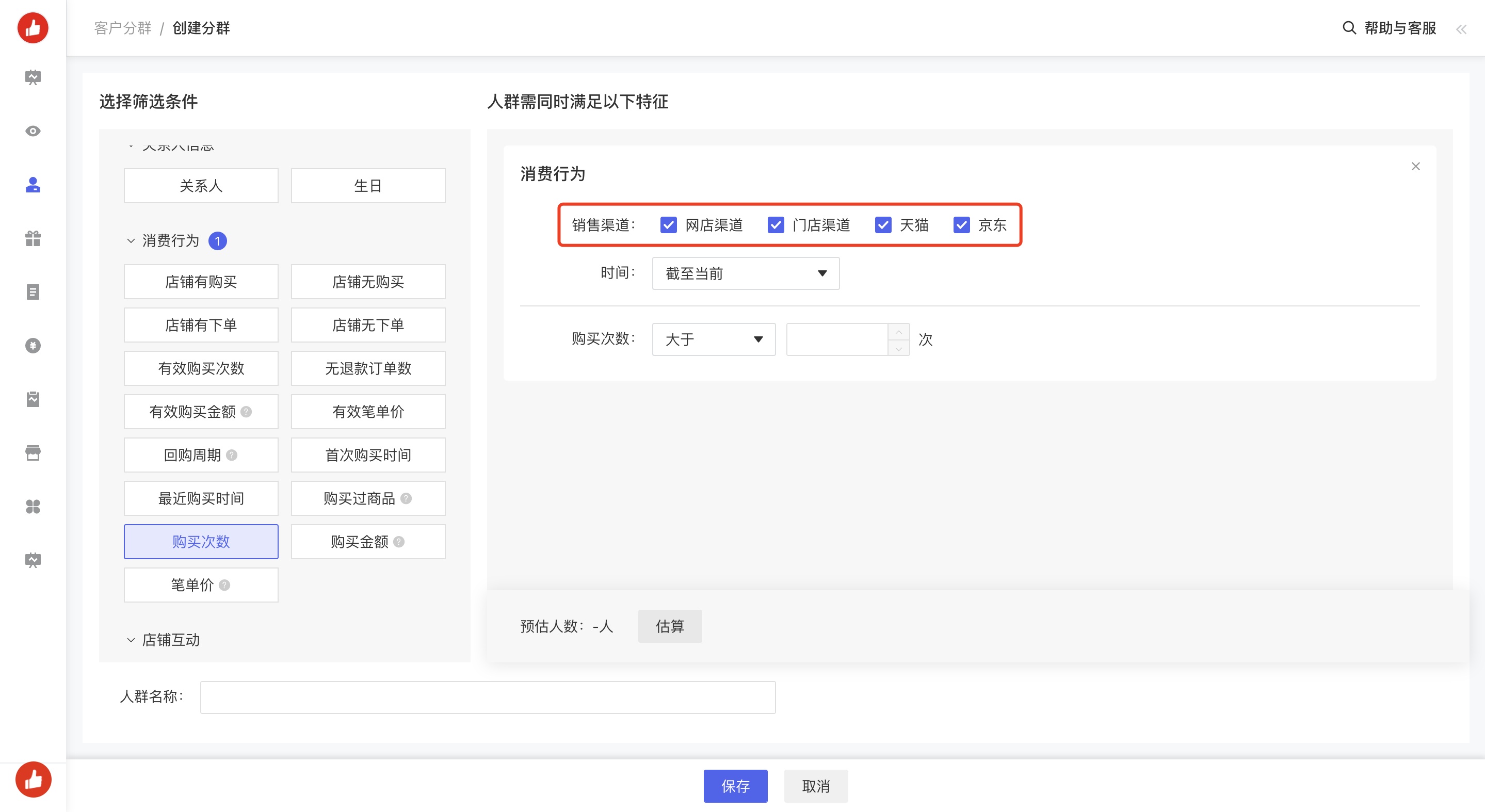Expand the 店铺互动 section

pos(163,640)
